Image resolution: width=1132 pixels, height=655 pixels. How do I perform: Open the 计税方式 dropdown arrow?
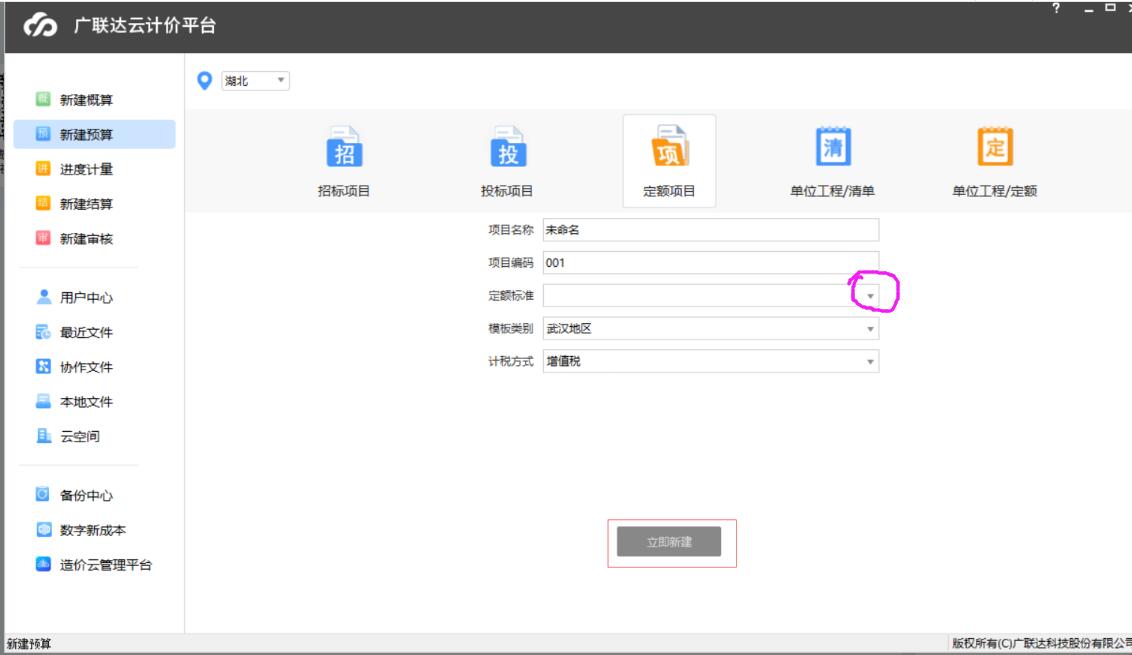click(871, 362)
